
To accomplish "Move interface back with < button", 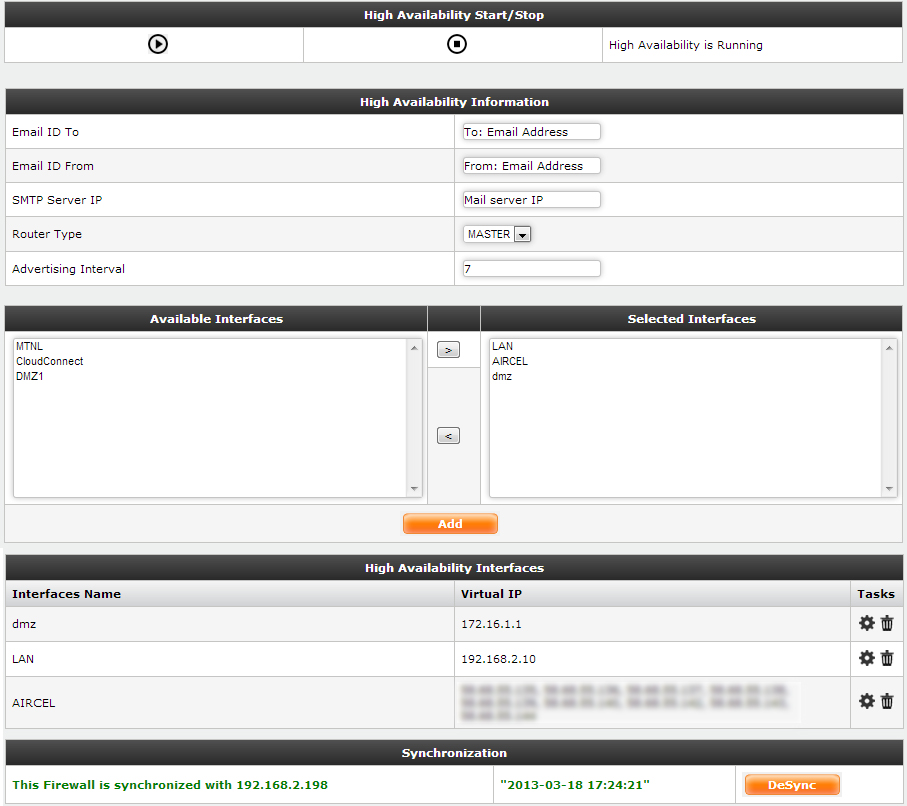I will pos(449,436).
